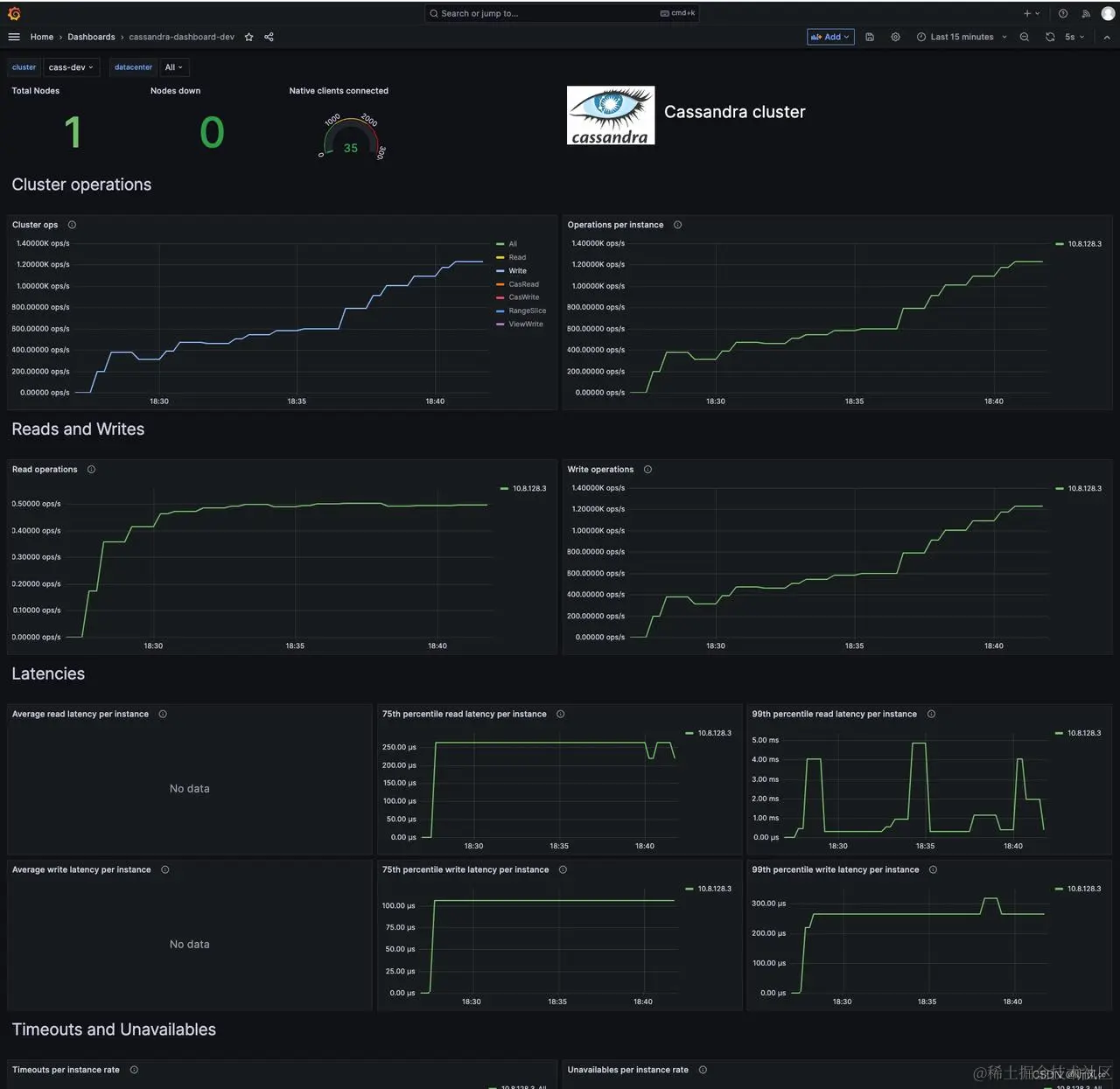This screenshot has height=1089, width=1120.
Task: Collapse the Latencies row
Action: coord(48,674)
